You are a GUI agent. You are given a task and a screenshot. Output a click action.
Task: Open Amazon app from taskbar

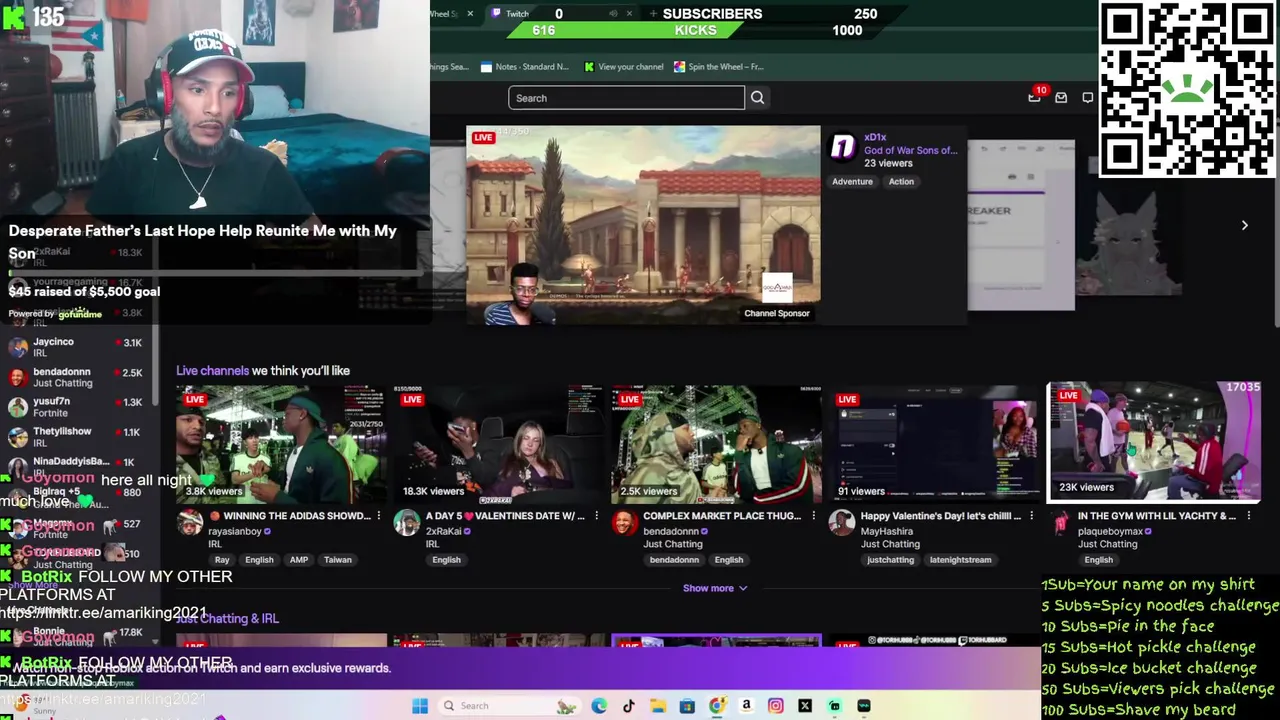(746, 706)
